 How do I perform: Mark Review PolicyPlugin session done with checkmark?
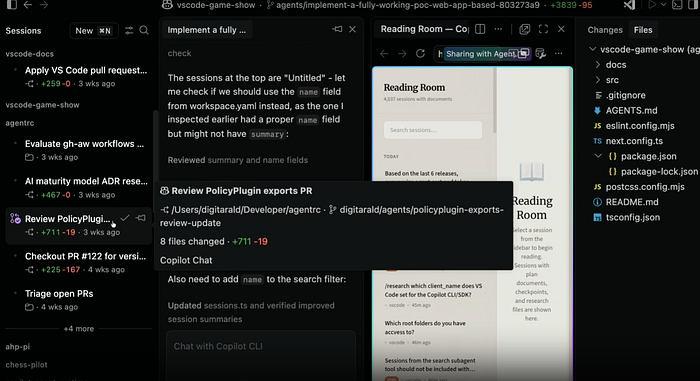[125, 218]
